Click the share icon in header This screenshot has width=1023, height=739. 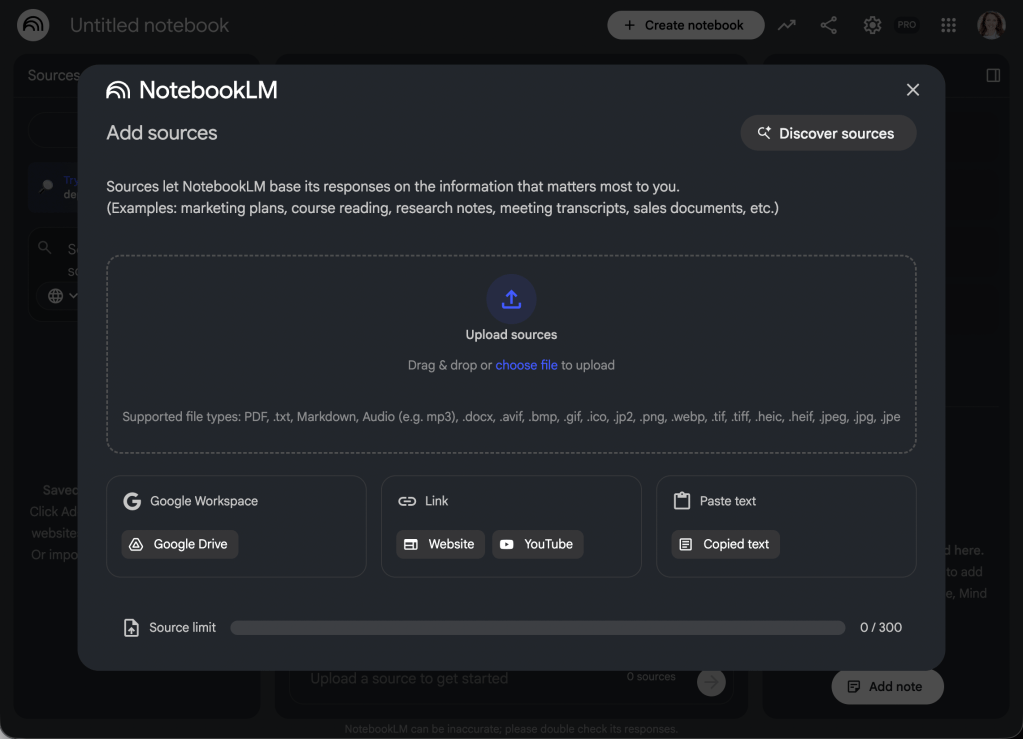tap(829, 25)
